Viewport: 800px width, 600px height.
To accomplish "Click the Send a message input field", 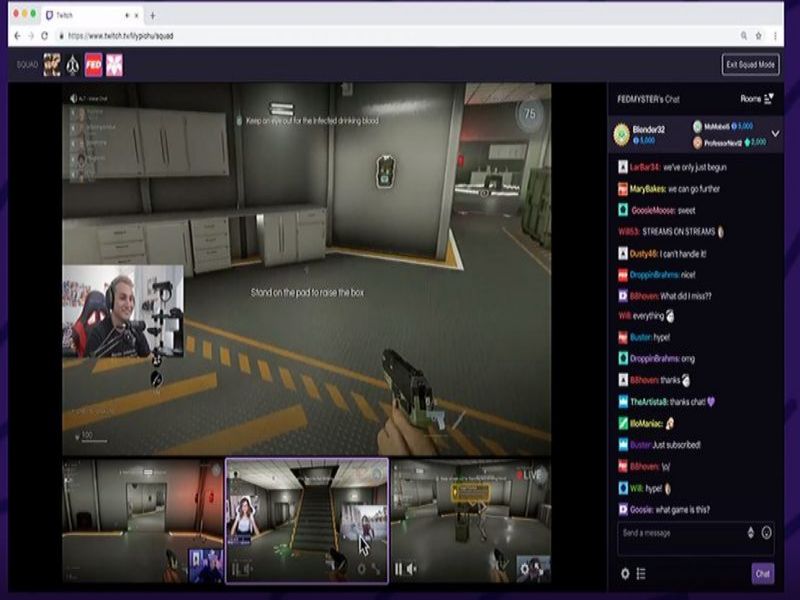I will coord(680,533).
